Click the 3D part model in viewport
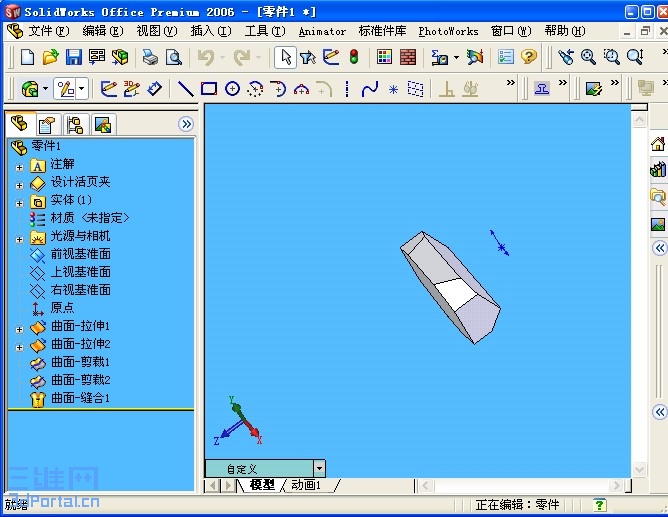Image resolution: width=668 pixels, height=517 pixels. click(x=450, y=287)
